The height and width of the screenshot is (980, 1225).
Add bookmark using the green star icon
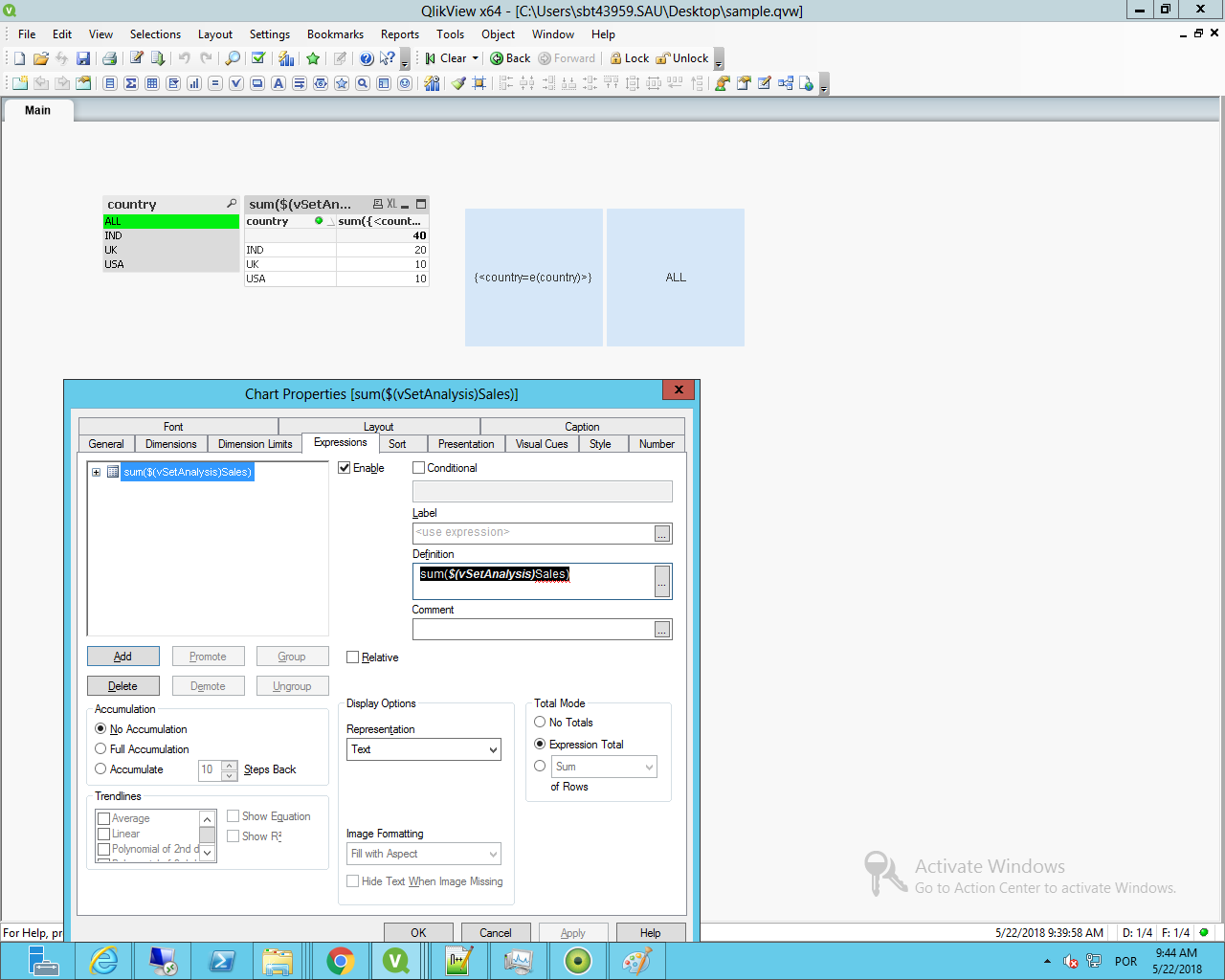(x=313, y=58)
